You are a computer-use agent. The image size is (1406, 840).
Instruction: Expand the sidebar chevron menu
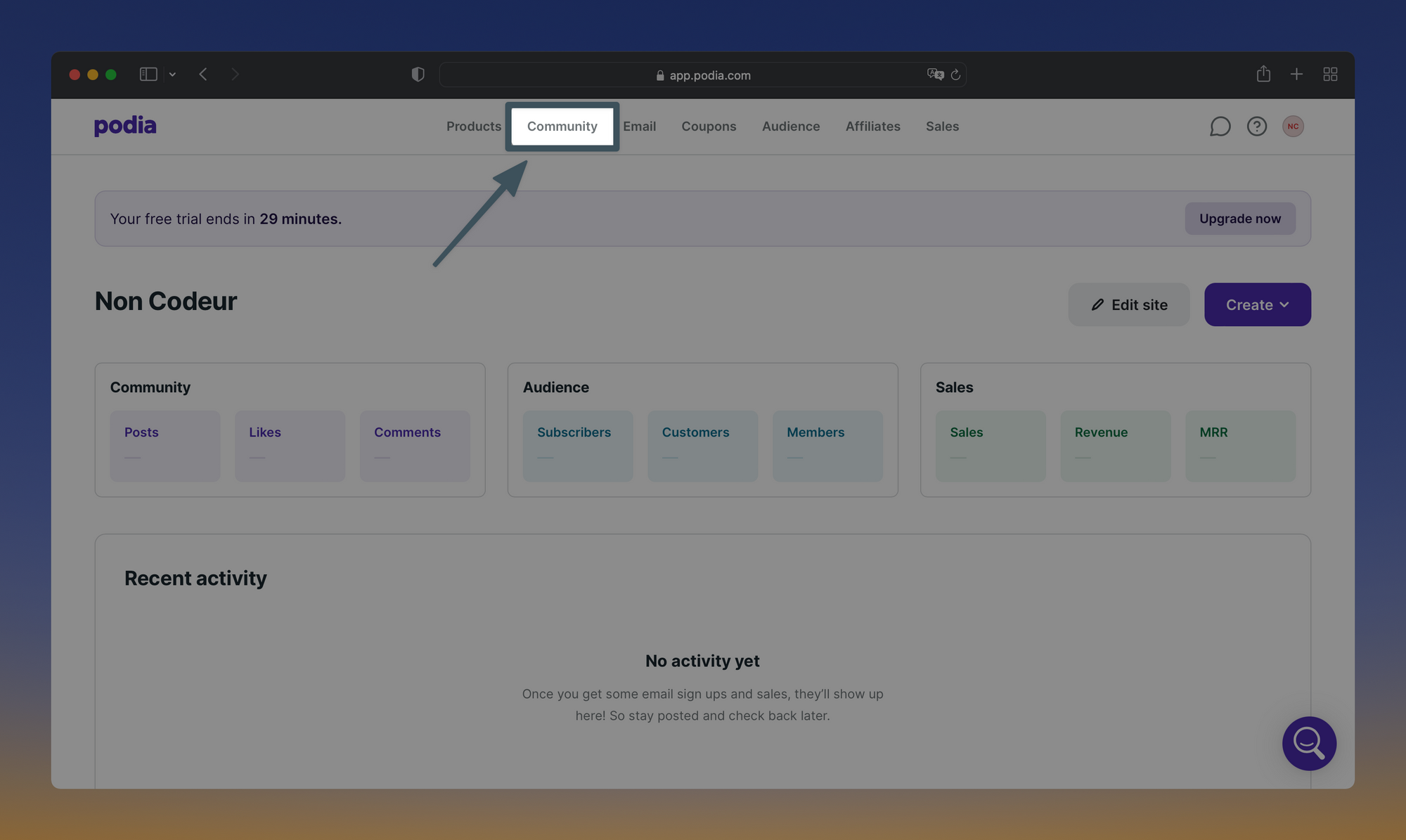172,75
